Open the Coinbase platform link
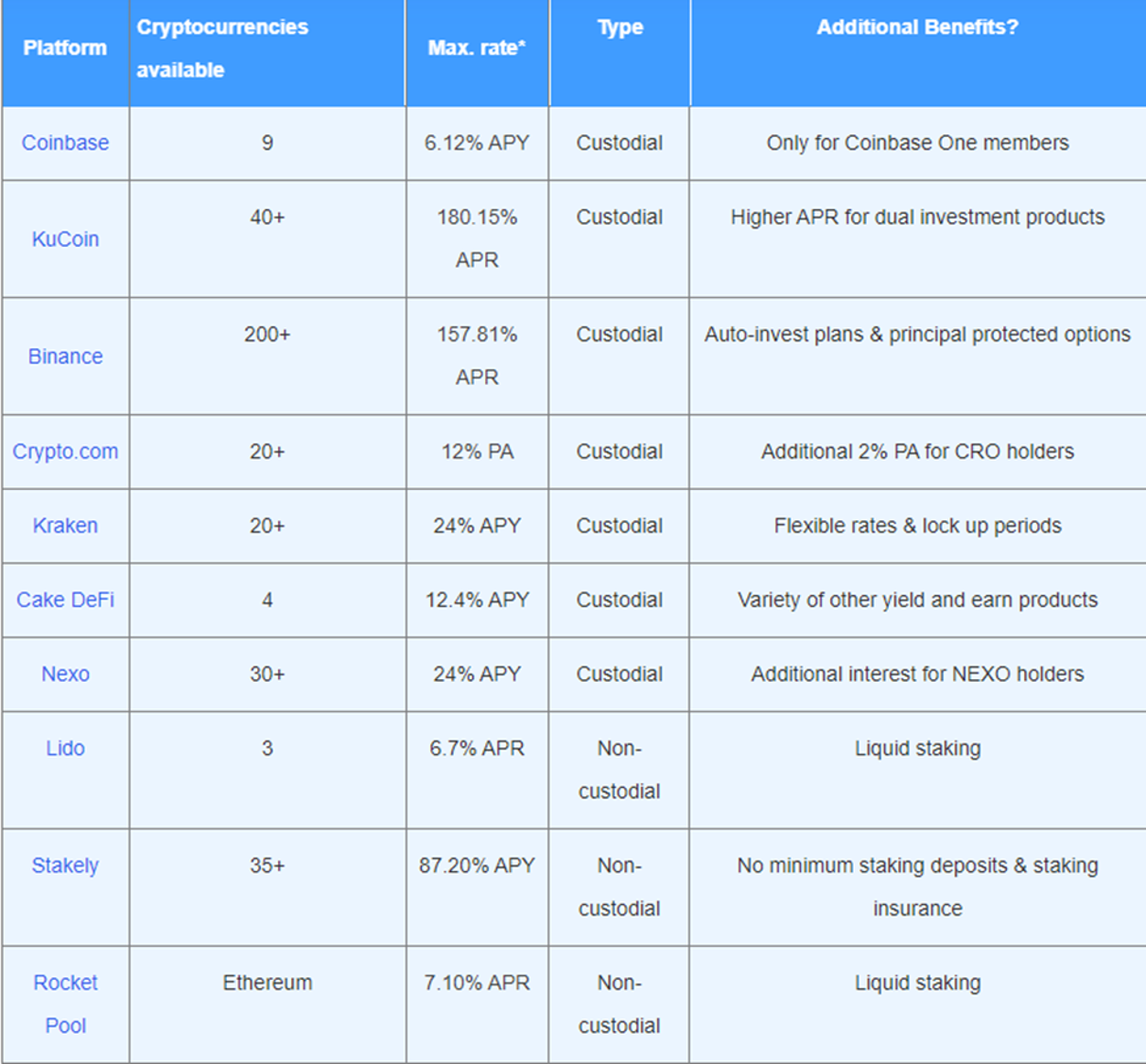The height and width of the screenshot is (1064, 1146). point(65,143)
